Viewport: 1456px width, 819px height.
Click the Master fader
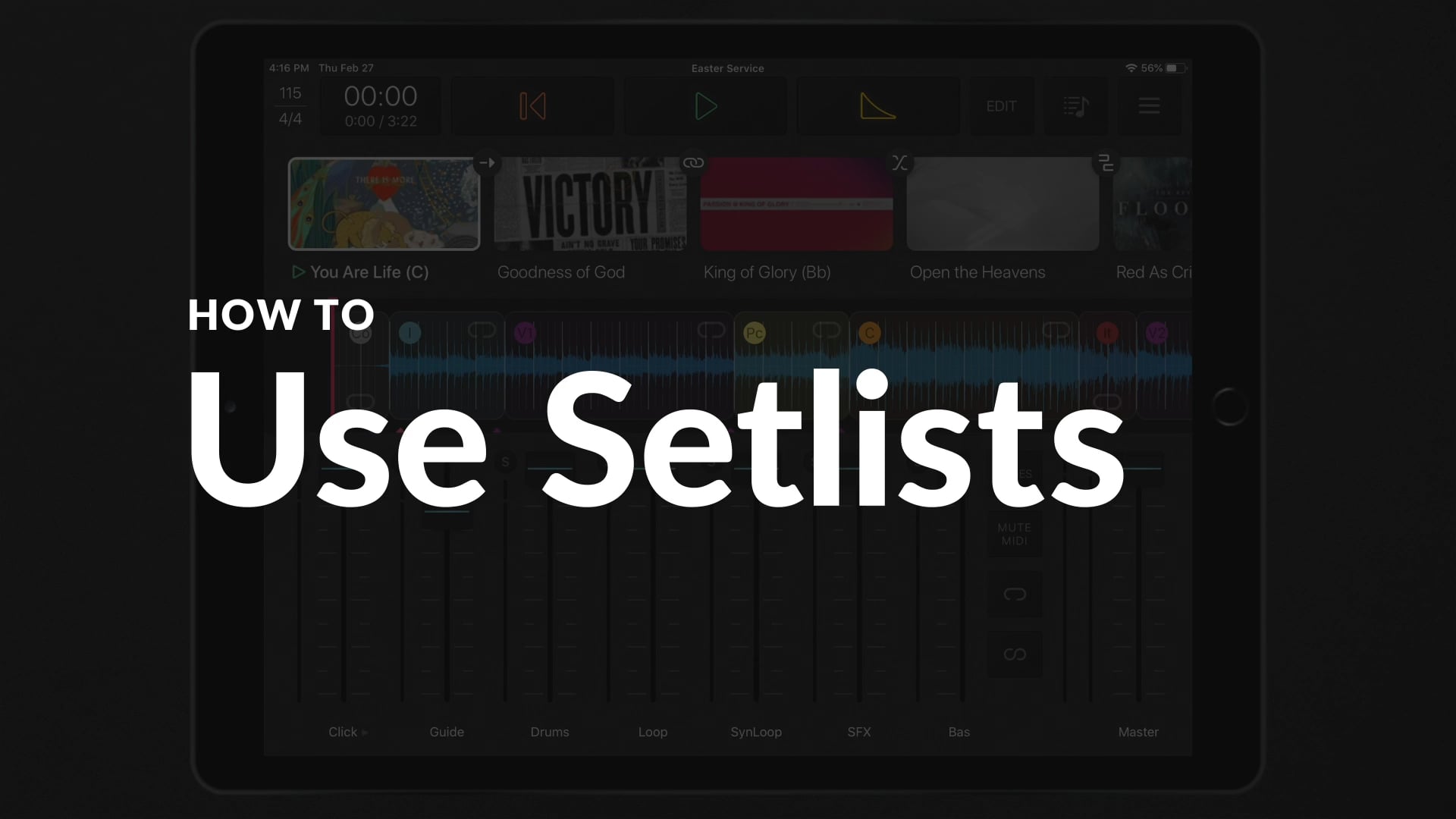[1138, 584]
